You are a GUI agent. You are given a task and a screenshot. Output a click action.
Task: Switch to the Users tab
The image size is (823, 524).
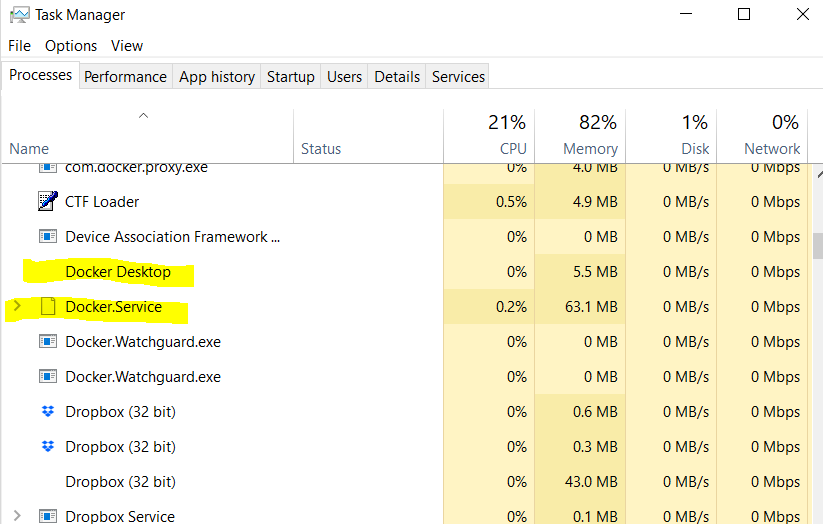pos(344,77)
